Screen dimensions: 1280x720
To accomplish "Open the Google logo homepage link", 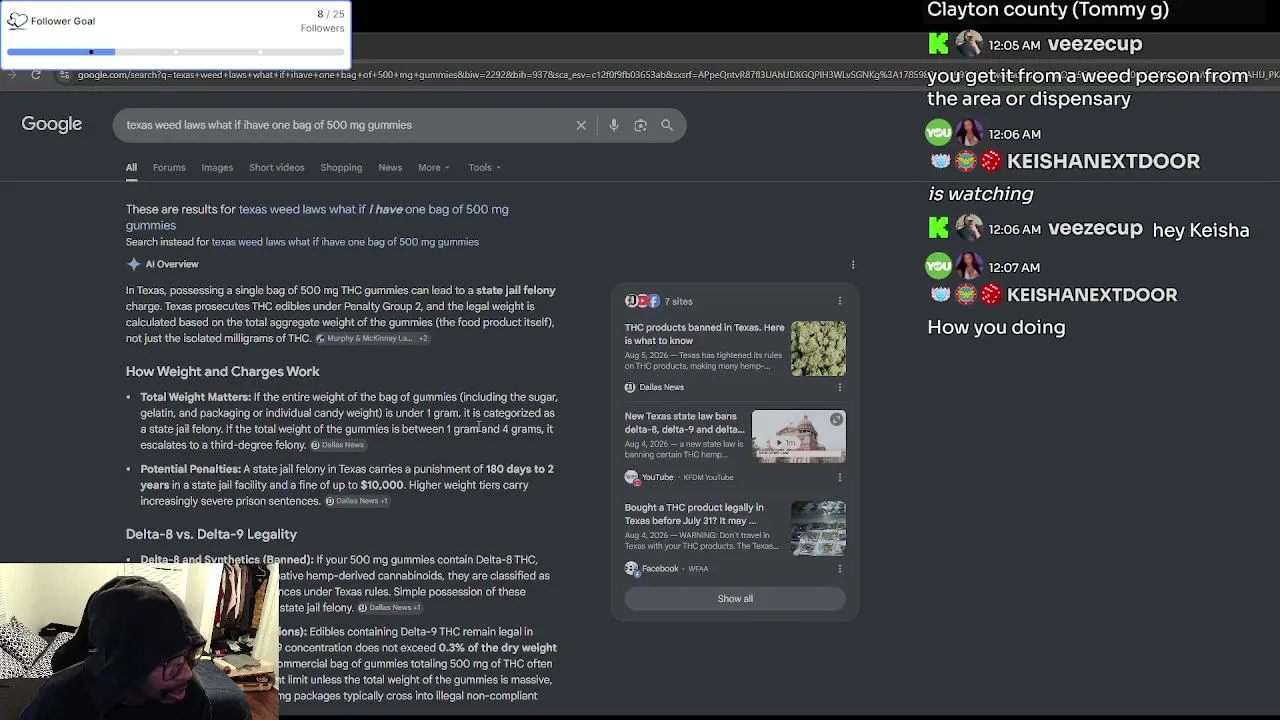I will [52, 124].
